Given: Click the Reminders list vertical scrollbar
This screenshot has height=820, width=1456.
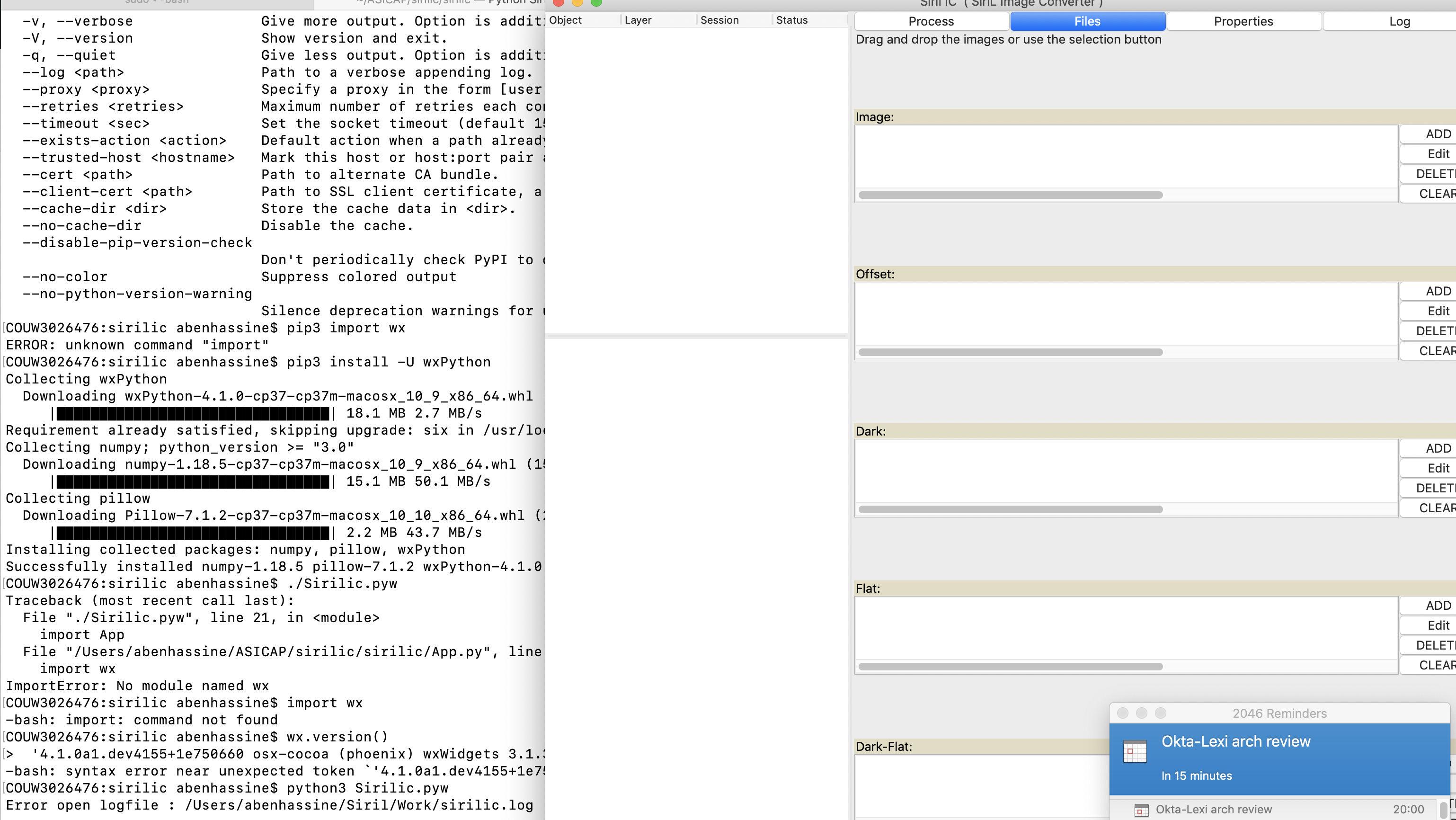Looking at the screenshot, I should tap(1443, 810).
